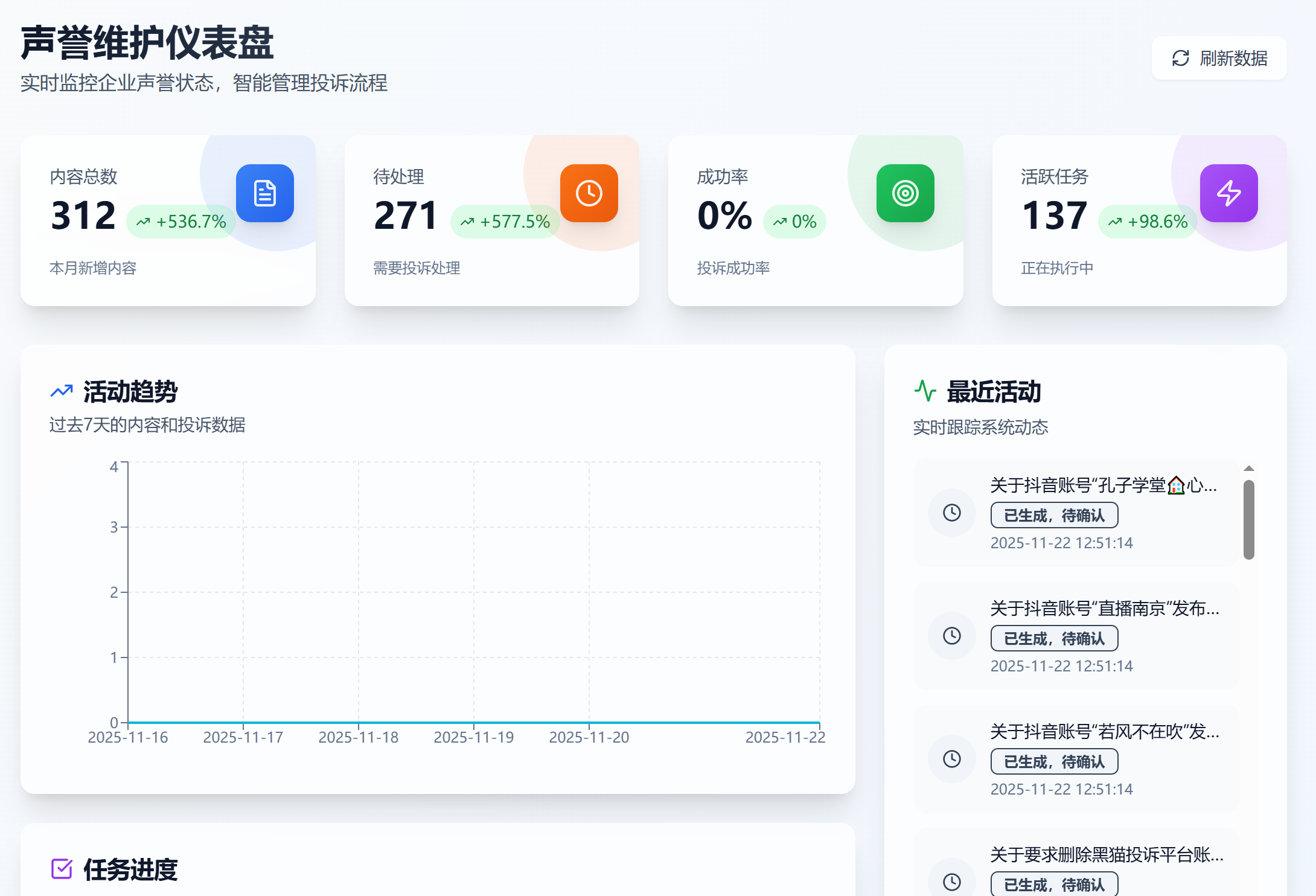Open the 若风不在吹 activity entry

tap(1104, 732)
